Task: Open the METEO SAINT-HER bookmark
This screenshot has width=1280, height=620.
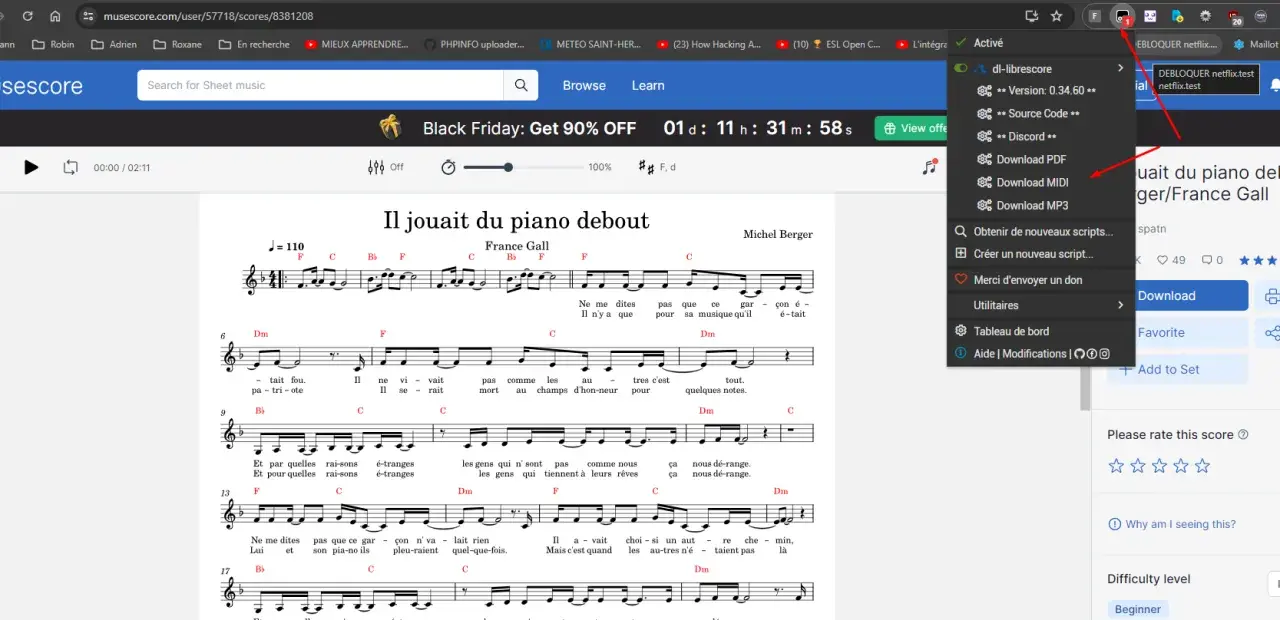Action: [x=591, y=44]
